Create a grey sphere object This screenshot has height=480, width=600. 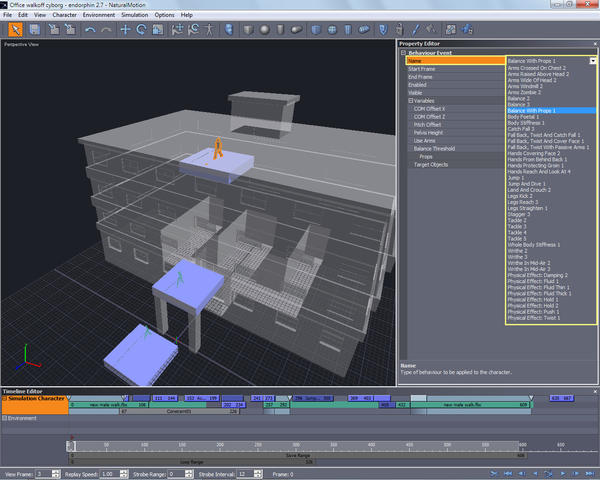click(x=264, y=30)
